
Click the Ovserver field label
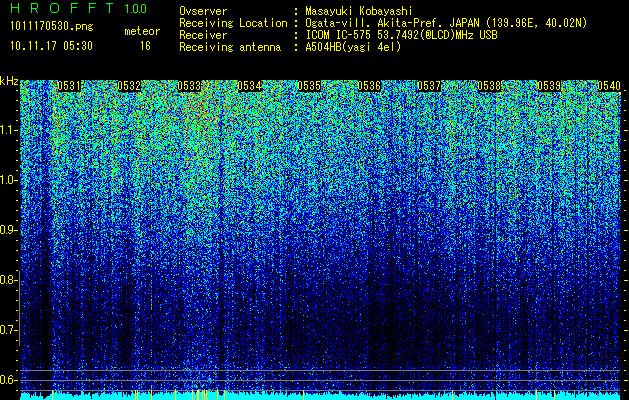[203, 11]
